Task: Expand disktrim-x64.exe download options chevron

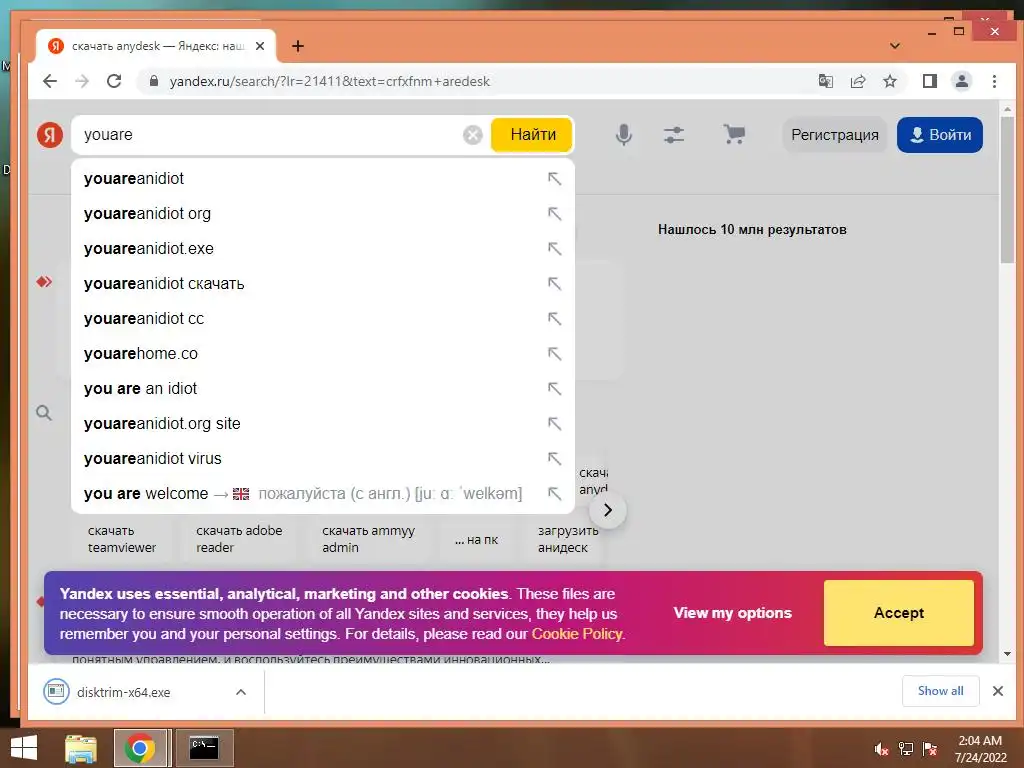Action: click(241, 692)
